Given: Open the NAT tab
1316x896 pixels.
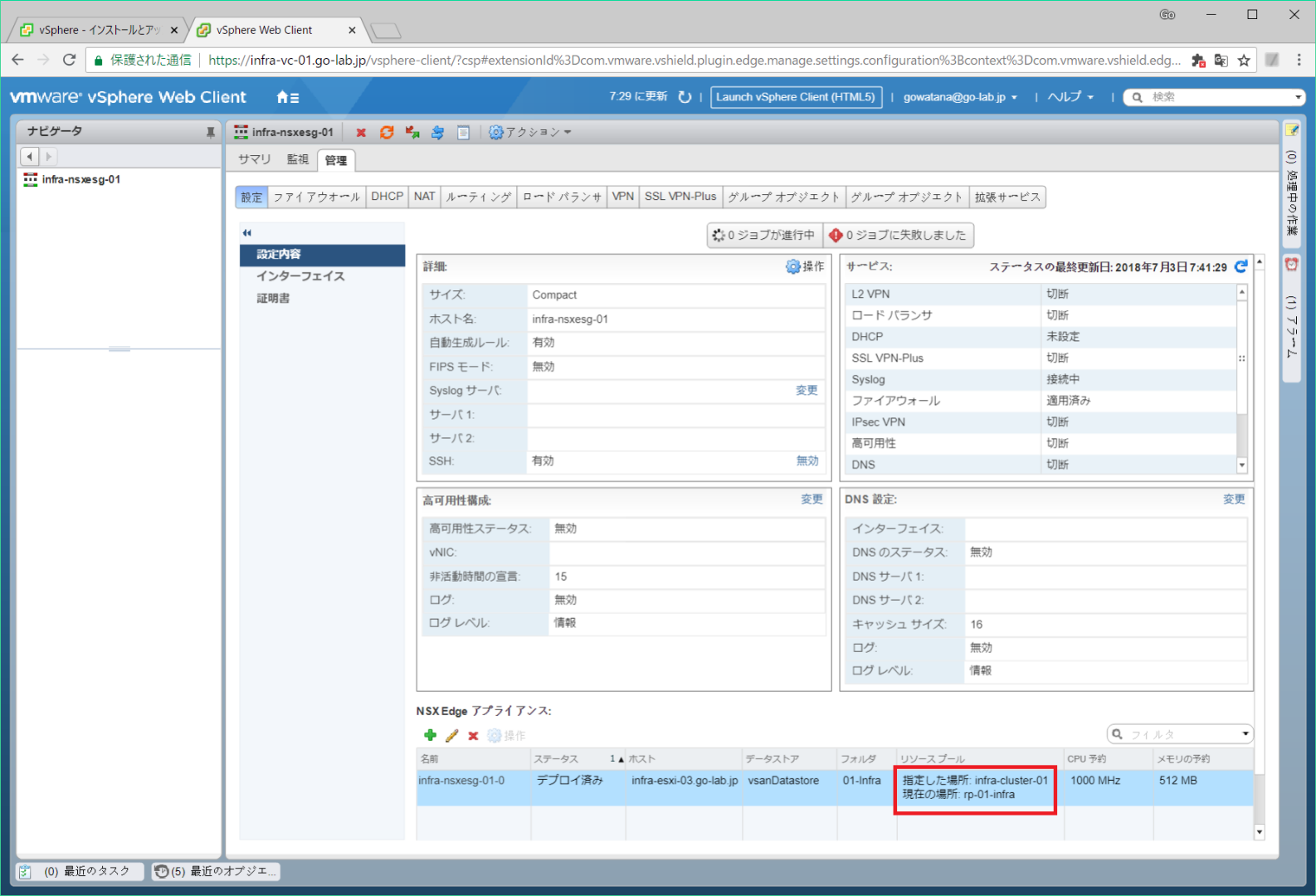Looking at the screenshot, I should tap(424, 197).
